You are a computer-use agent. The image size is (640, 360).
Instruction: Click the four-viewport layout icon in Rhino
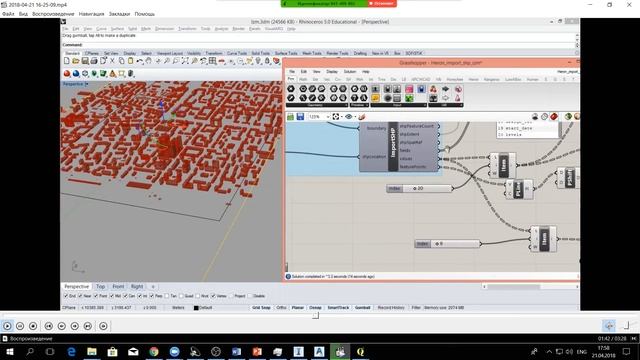(212, 61)
